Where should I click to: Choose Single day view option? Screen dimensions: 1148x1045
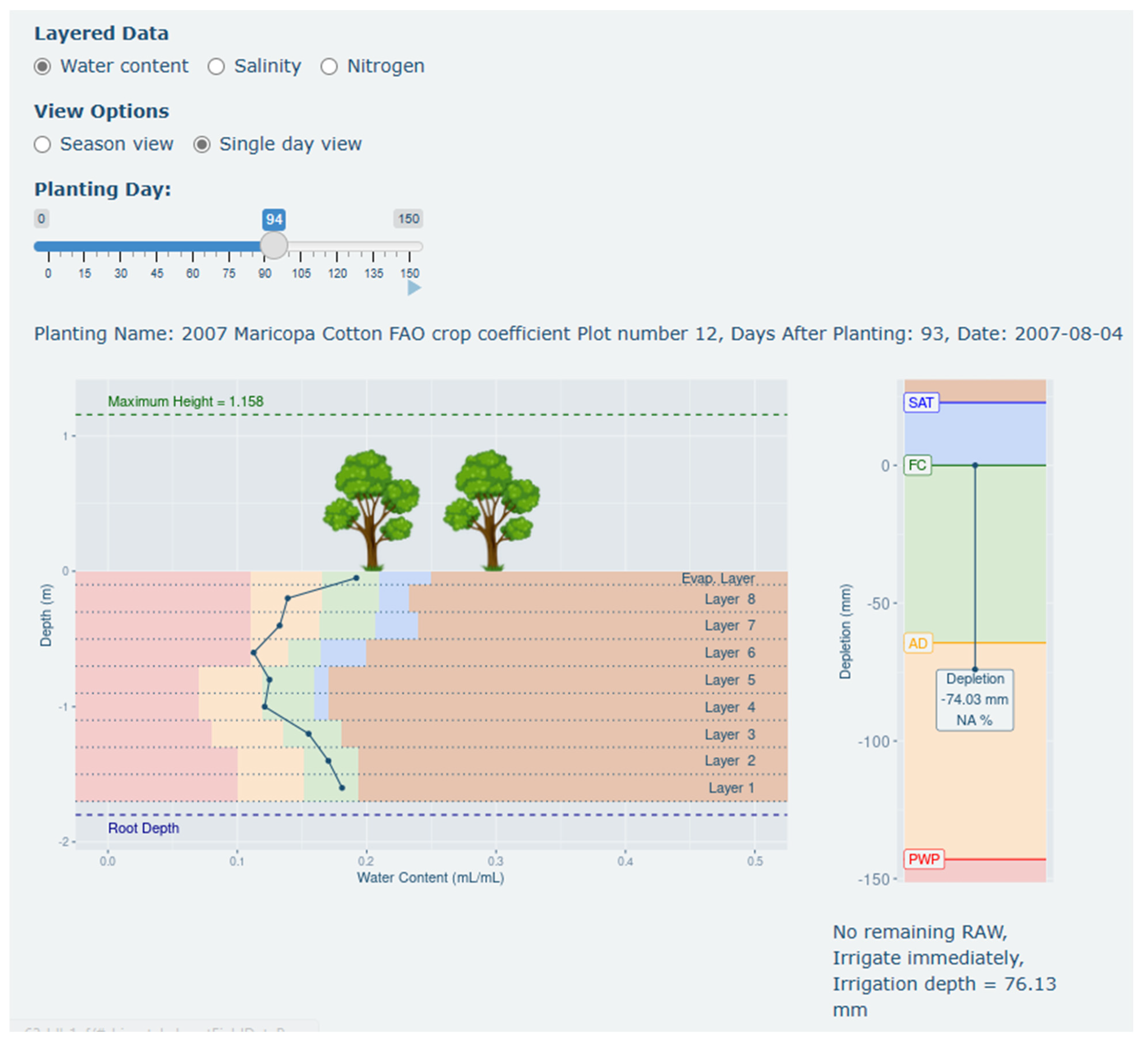click(202, 145)
